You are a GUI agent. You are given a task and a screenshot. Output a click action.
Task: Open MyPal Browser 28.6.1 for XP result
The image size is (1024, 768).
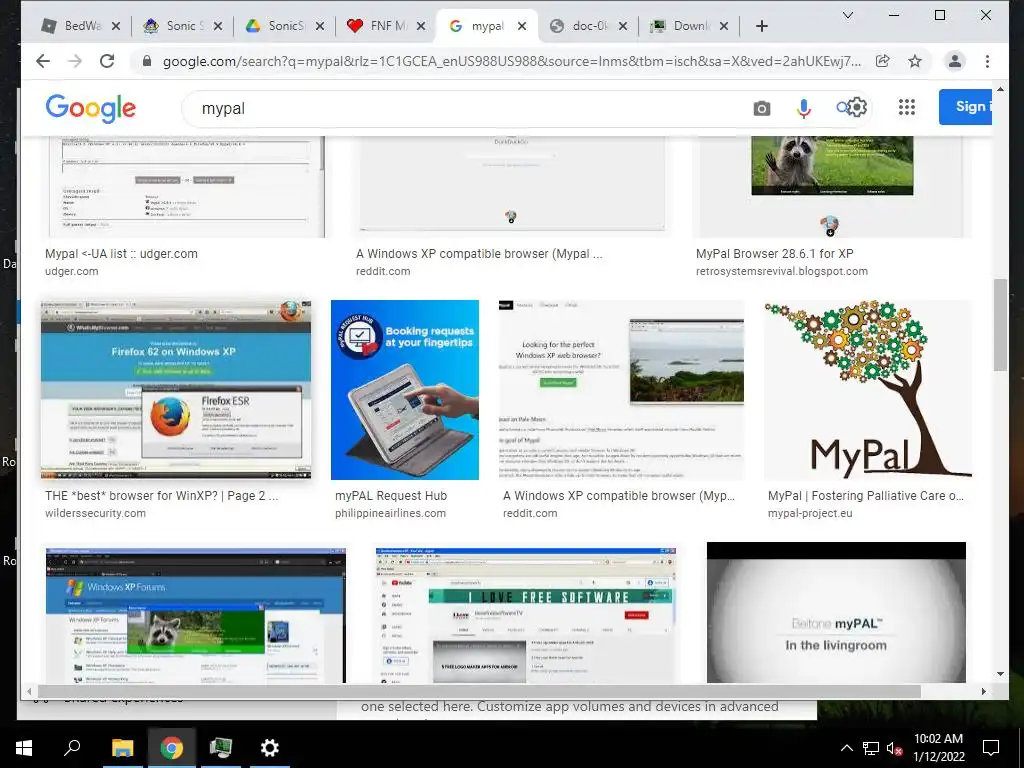(x=775, y=253)
